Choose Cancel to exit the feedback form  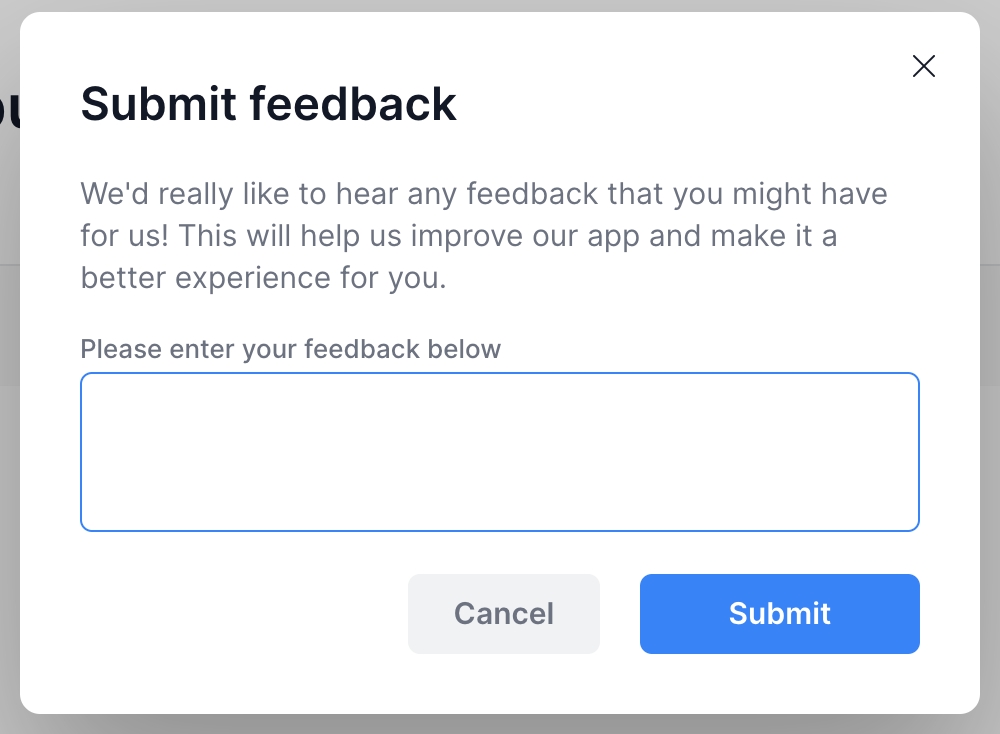tap(503, 613)
